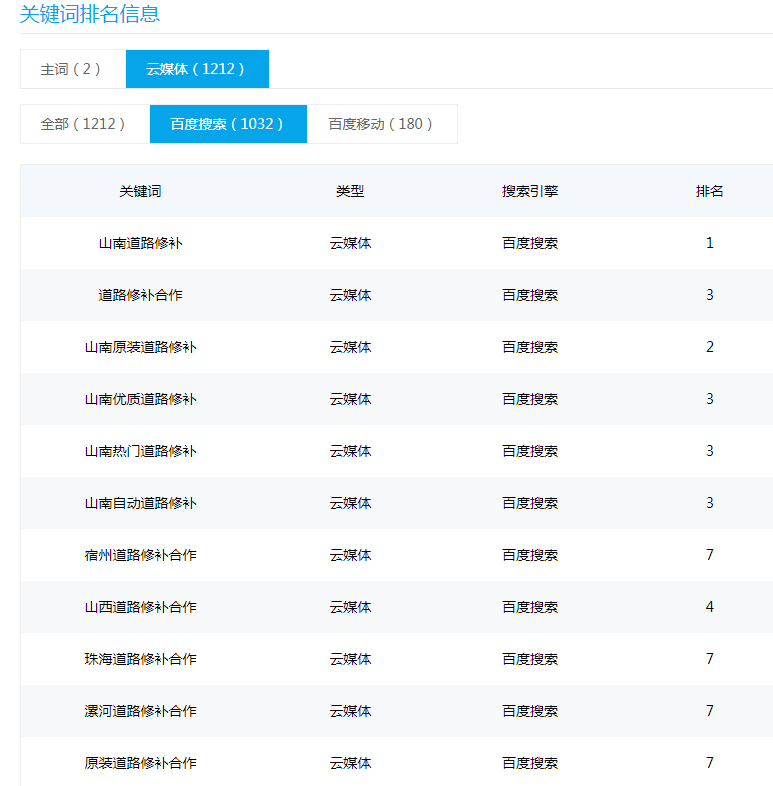The width and height of the screenshot is (773, 786).
Task: Click 百度搜索 cell in 山南原装道路修补 row
Action: [x=530, y=347]
